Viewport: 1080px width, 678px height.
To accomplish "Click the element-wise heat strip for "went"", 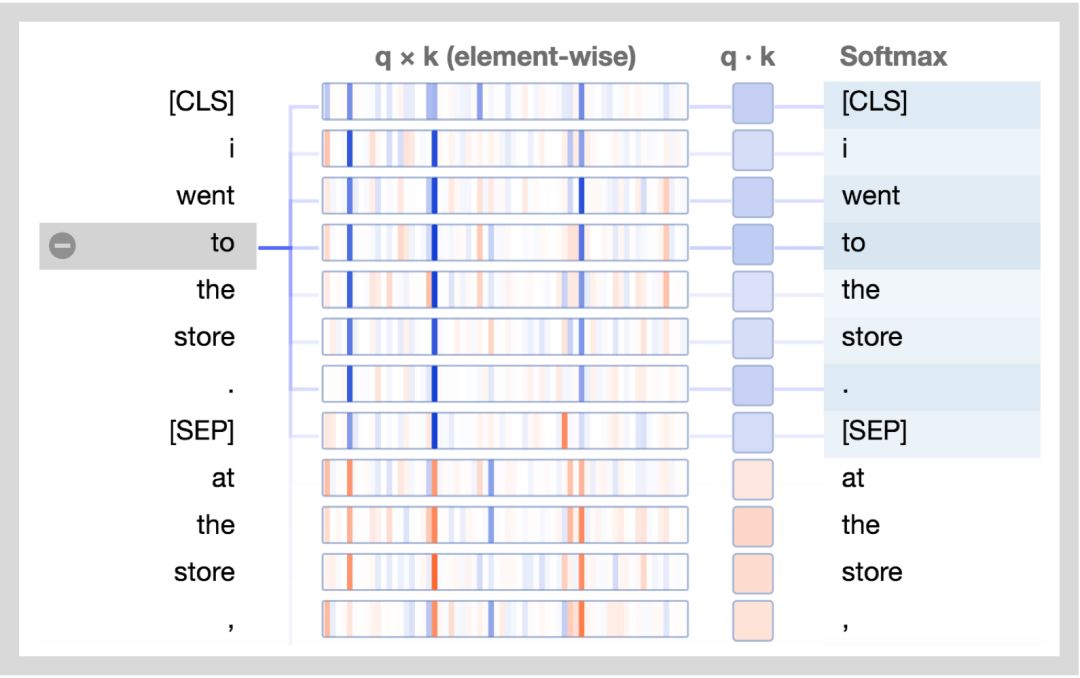I will (x=505, y=196).
